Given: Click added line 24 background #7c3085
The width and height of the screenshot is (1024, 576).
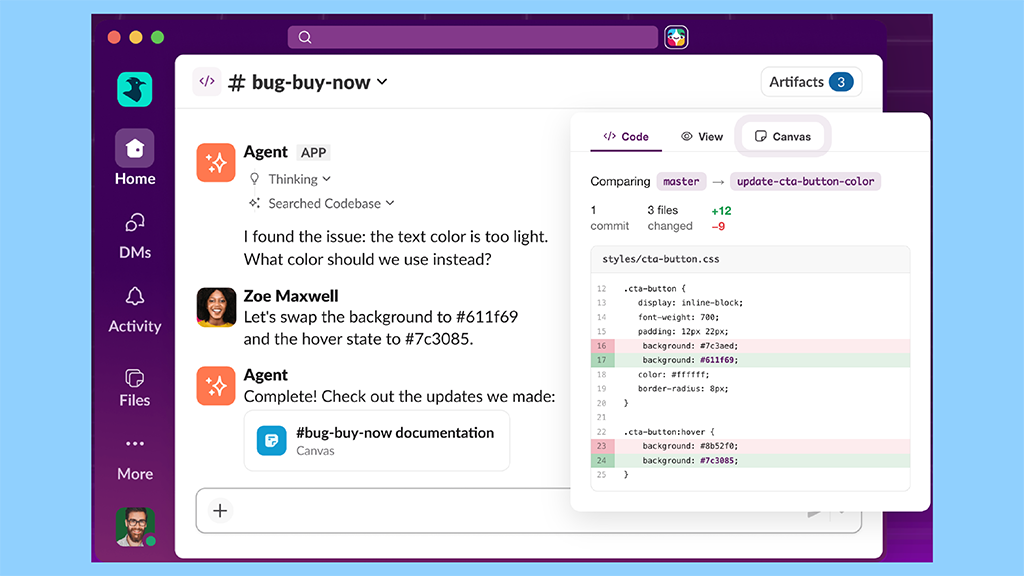Looking at the screenshot, I should (x=750, y=460).
